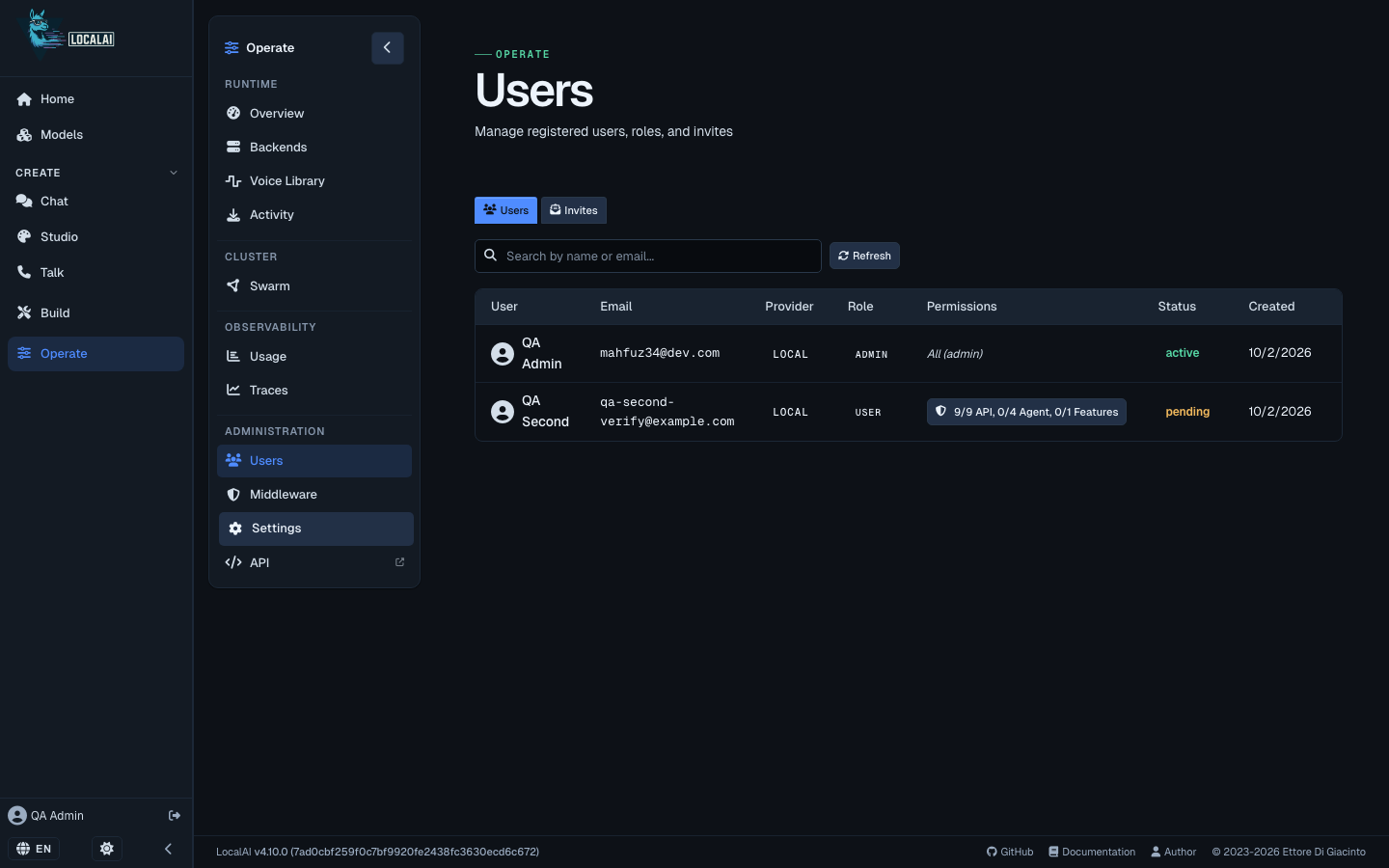Screen dimensions: 1389x868
Task: View the Activity page
Action: tap(314, 215)
